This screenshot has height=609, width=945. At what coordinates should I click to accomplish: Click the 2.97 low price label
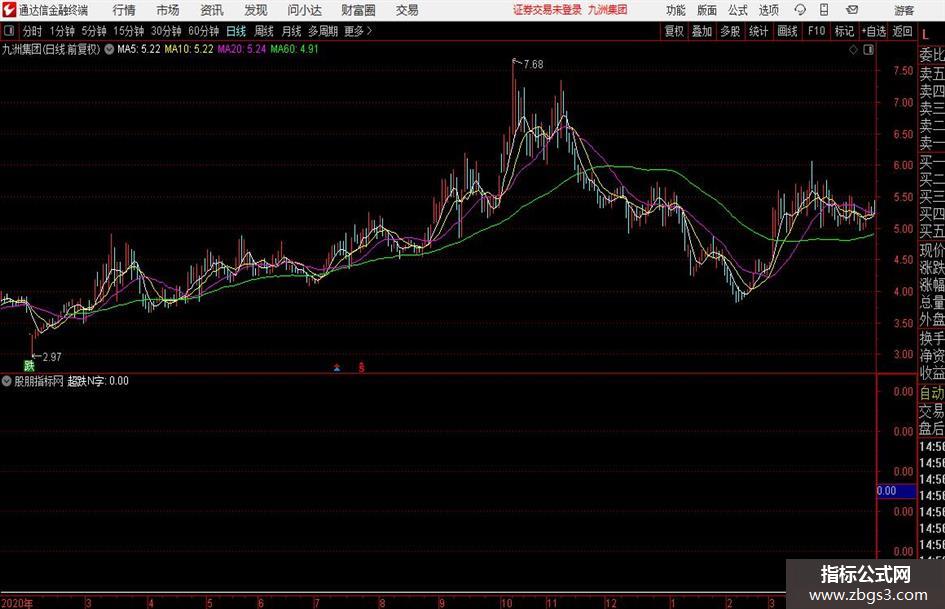click(52, 357)
